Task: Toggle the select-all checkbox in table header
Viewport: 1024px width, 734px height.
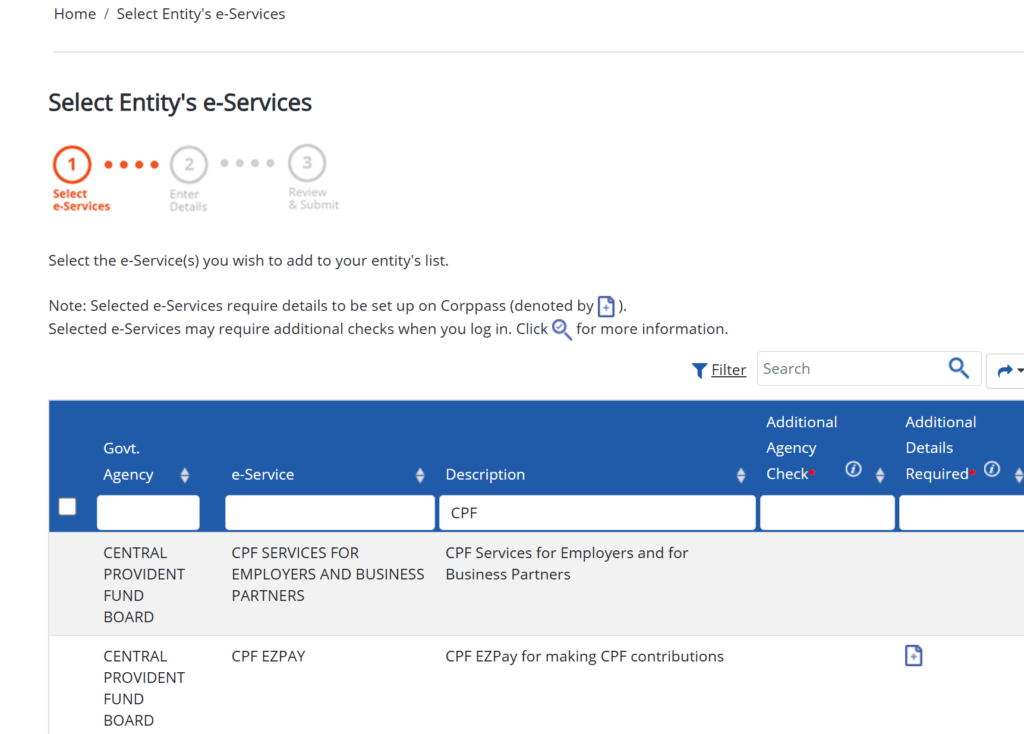Action: pyautogui.click(x=67, y=507)
